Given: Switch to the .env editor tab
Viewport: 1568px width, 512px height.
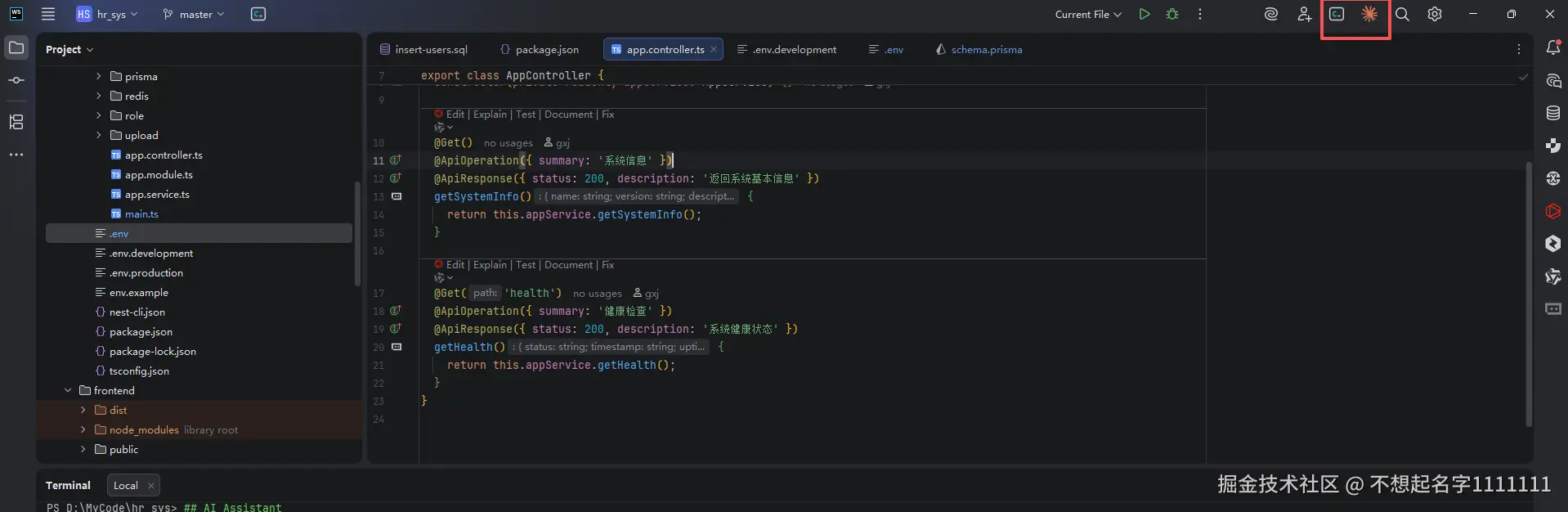Looking at the screenshot, I should [885, 49].
